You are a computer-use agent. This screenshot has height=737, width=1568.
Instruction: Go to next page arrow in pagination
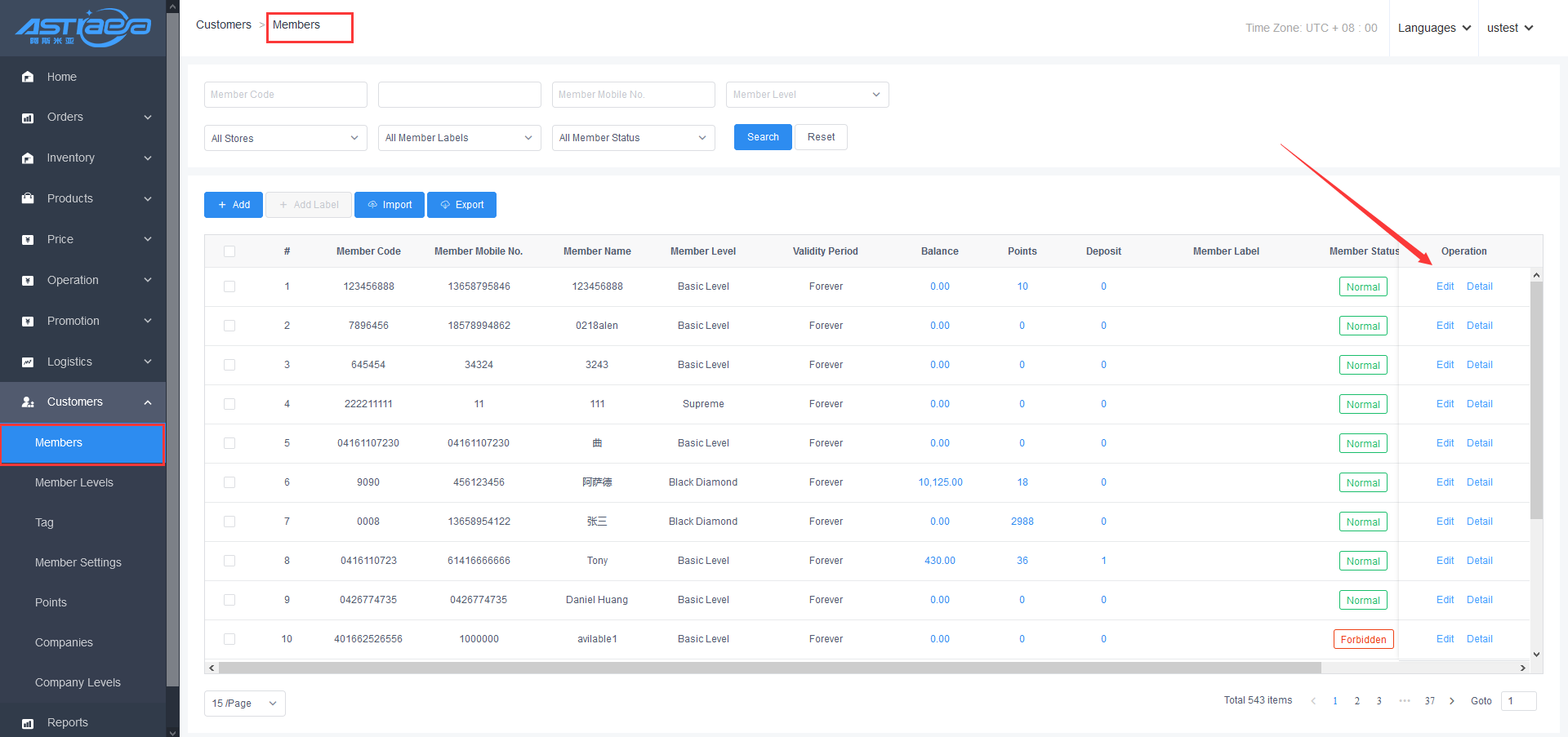[x=1451, y=701]
